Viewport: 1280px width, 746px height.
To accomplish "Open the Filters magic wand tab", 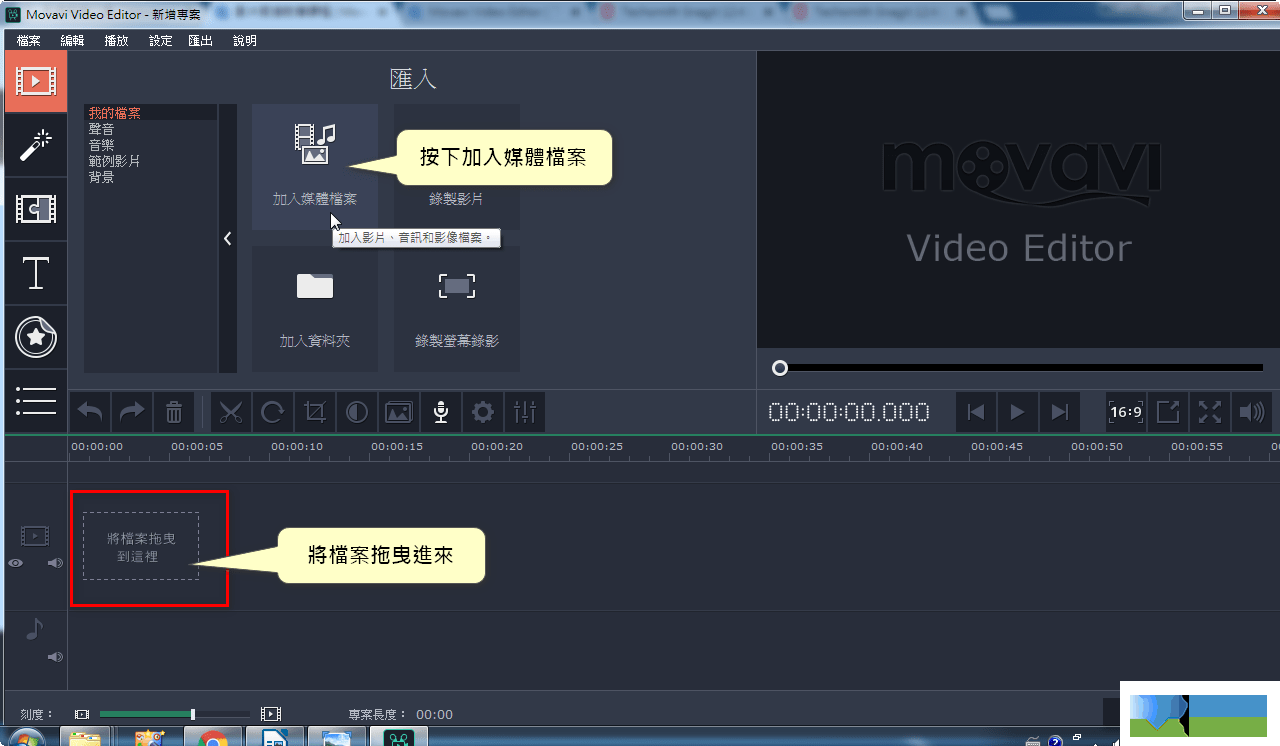I will [x=36, y=145].
